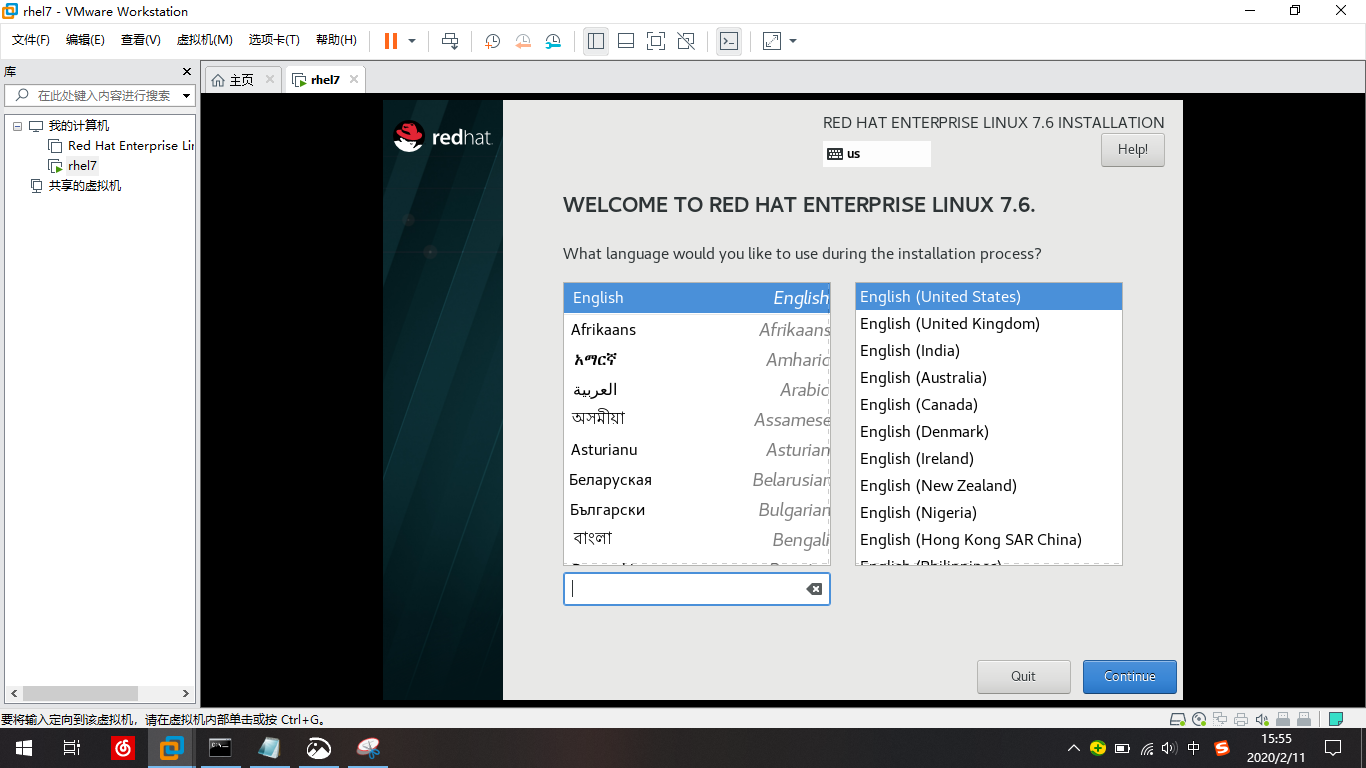
Task: Select Arabic in the language list
Action: tap(697, 389)
